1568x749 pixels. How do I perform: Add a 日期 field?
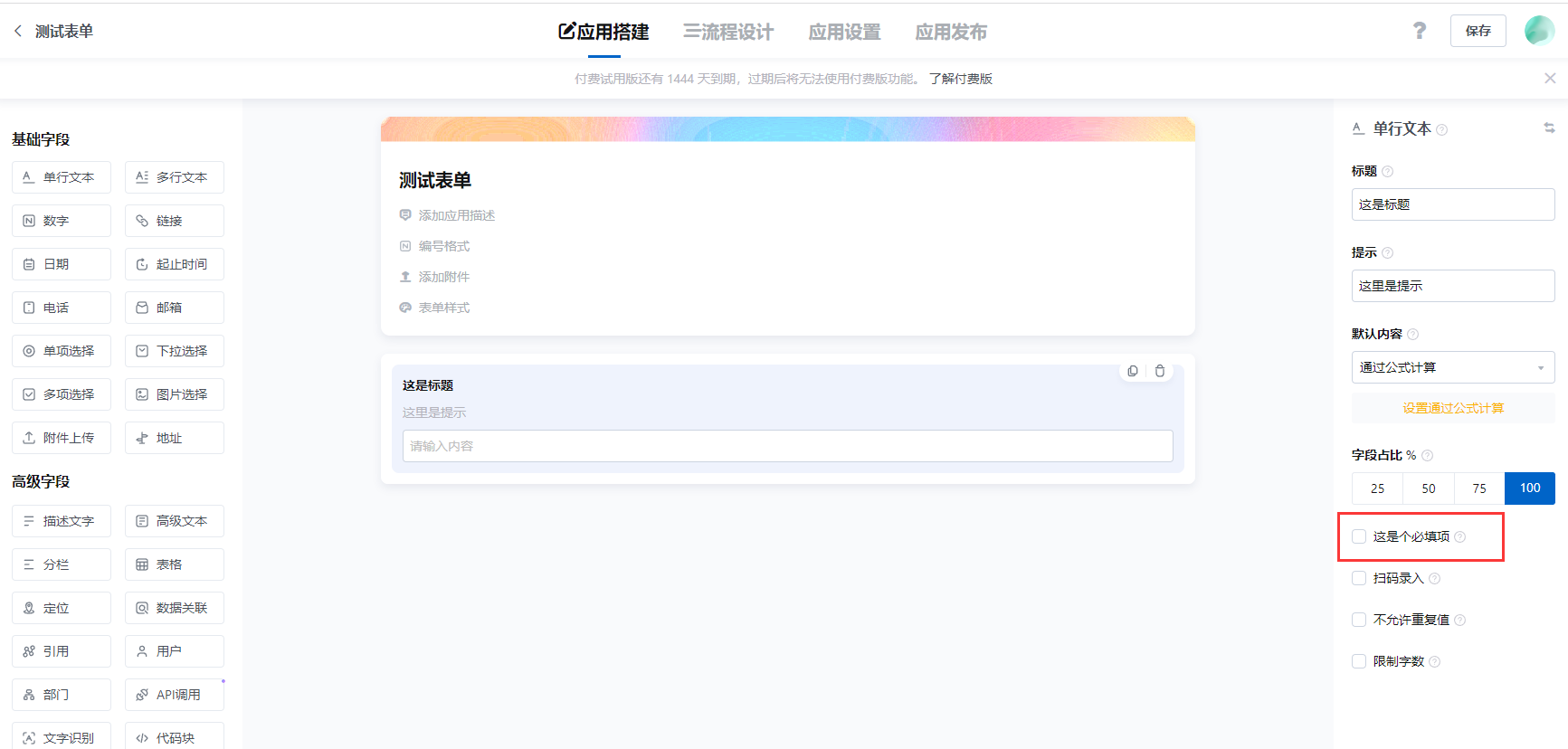click(x=62, y=264)
